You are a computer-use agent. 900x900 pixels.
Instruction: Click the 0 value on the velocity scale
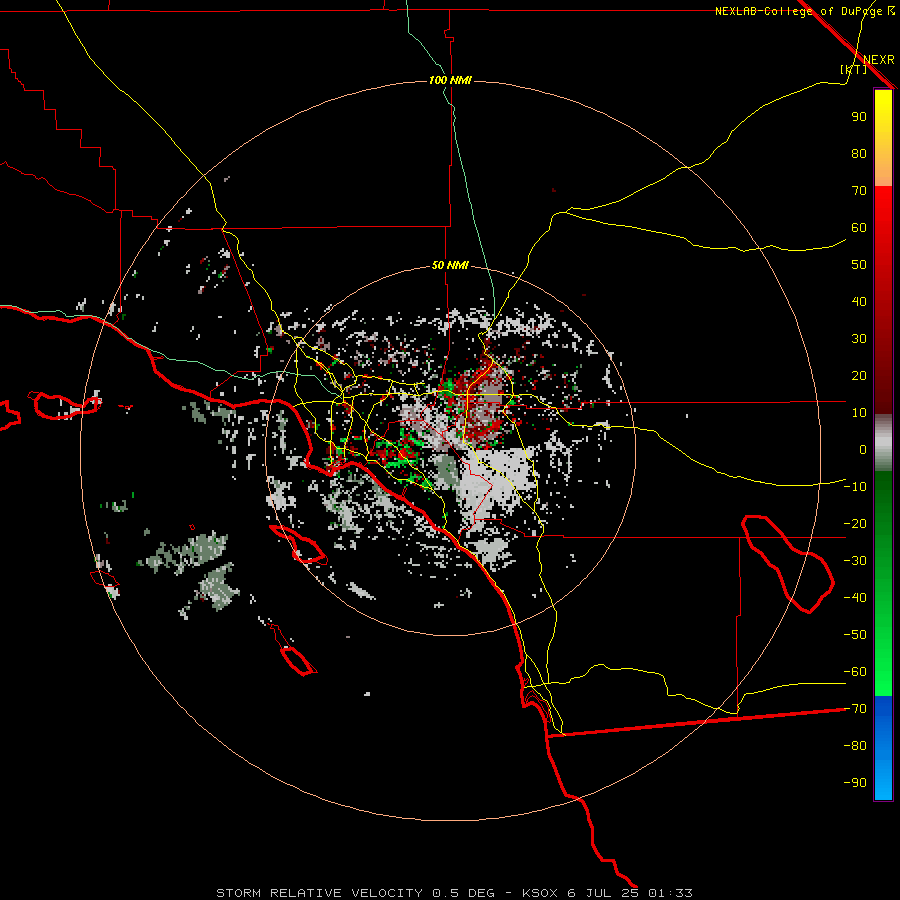[x=863, y=449]
